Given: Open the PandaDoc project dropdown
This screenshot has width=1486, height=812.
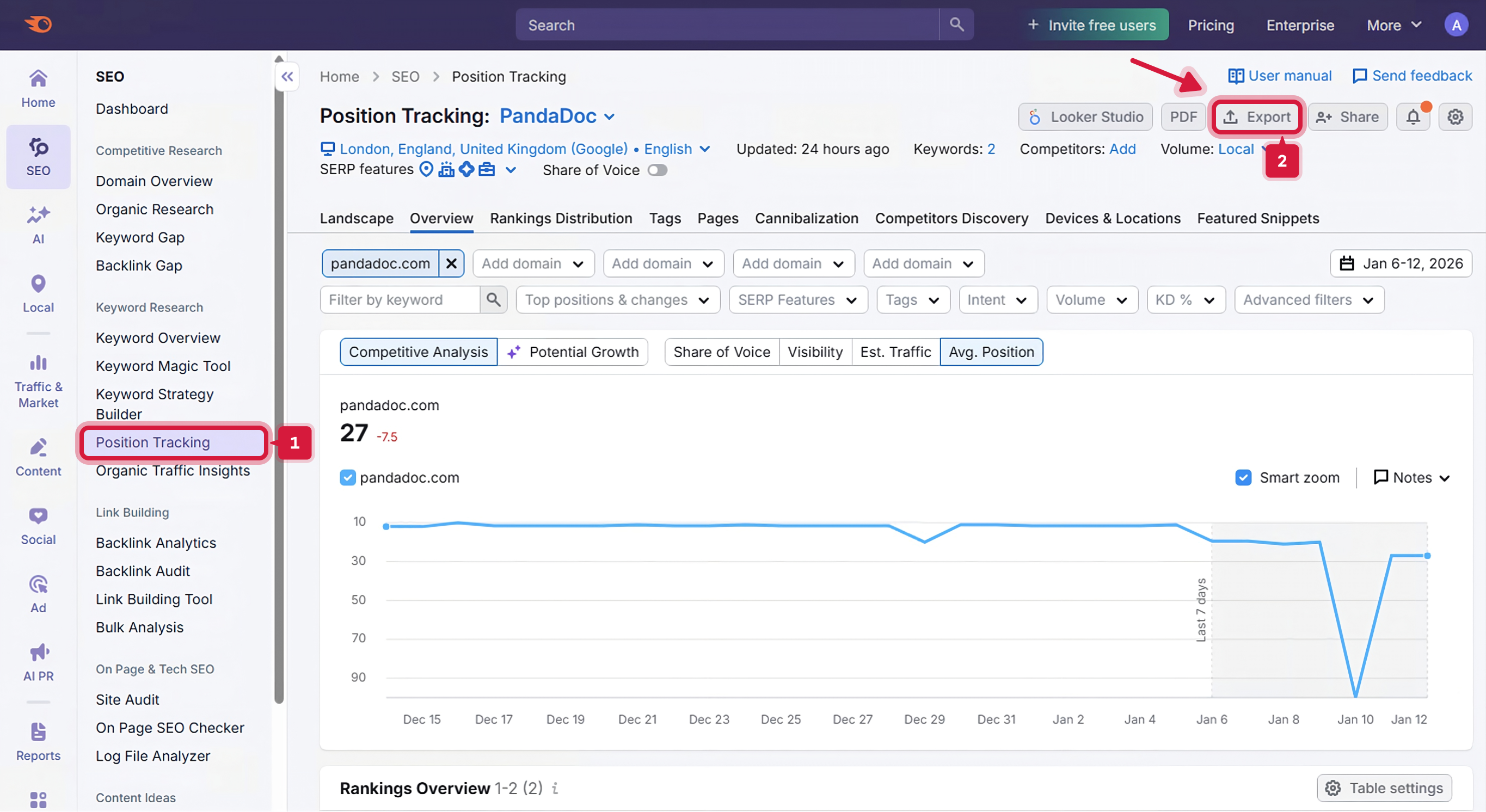Looking at the screenshot, I should click(x=556, y=116).
